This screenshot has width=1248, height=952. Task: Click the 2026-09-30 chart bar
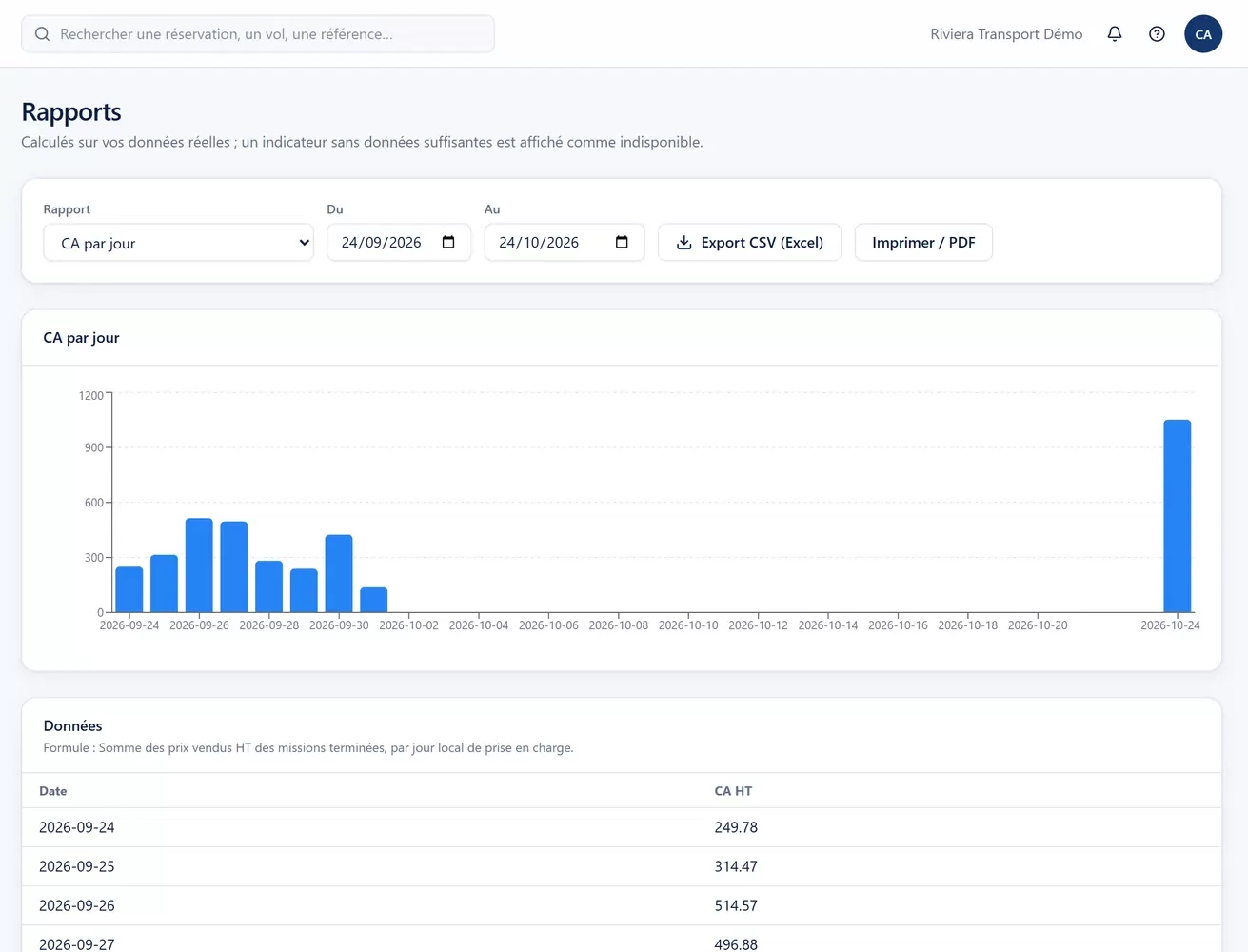339,574
